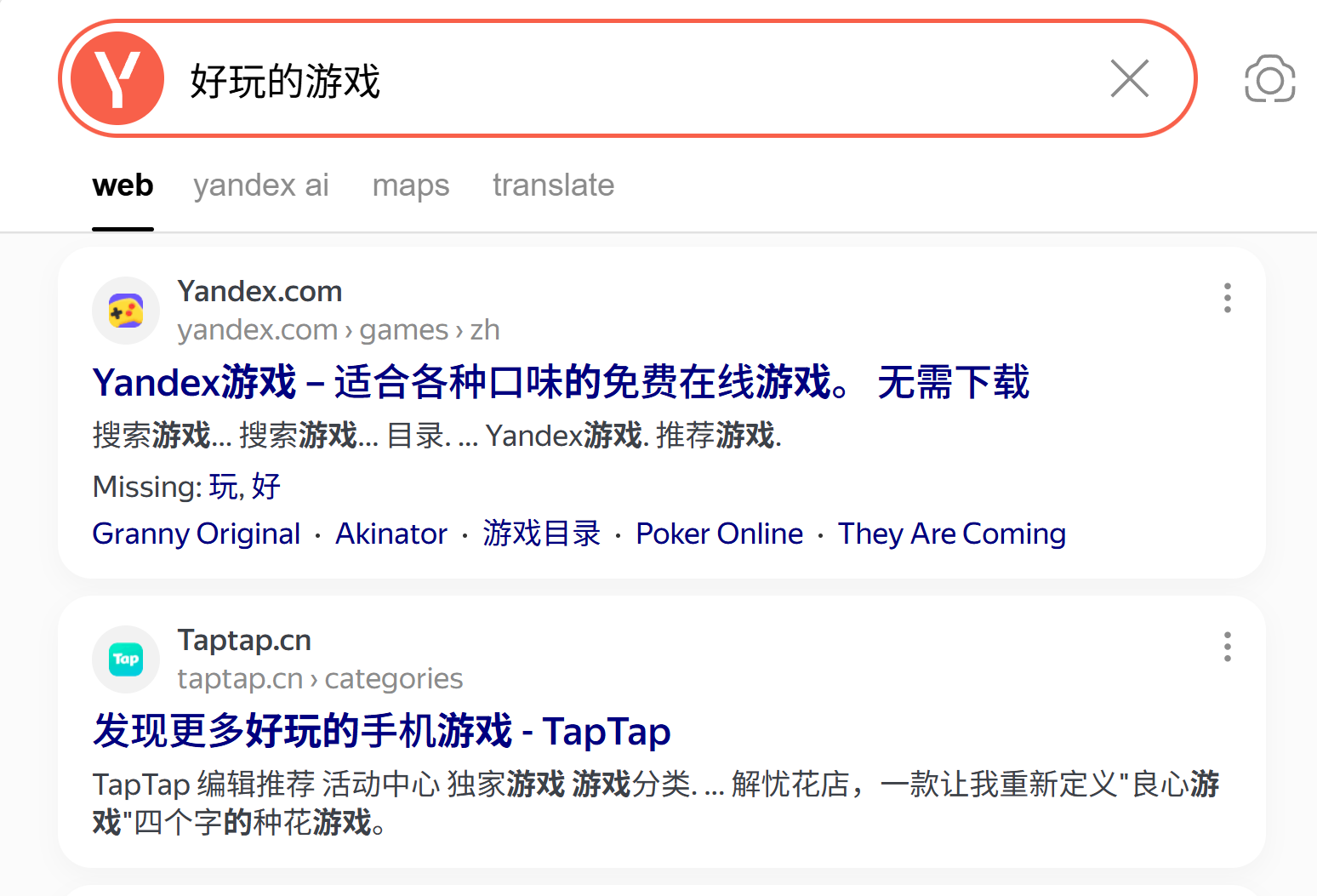Switch to the translate tab
1317x896 pixels.
553,185
